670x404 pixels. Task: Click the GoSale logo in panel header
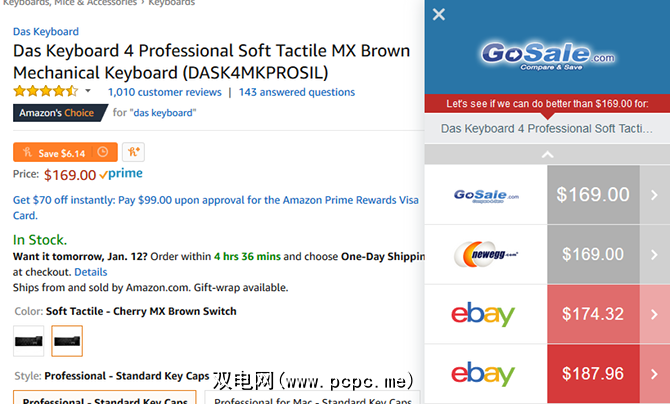(x=547, y=56)
